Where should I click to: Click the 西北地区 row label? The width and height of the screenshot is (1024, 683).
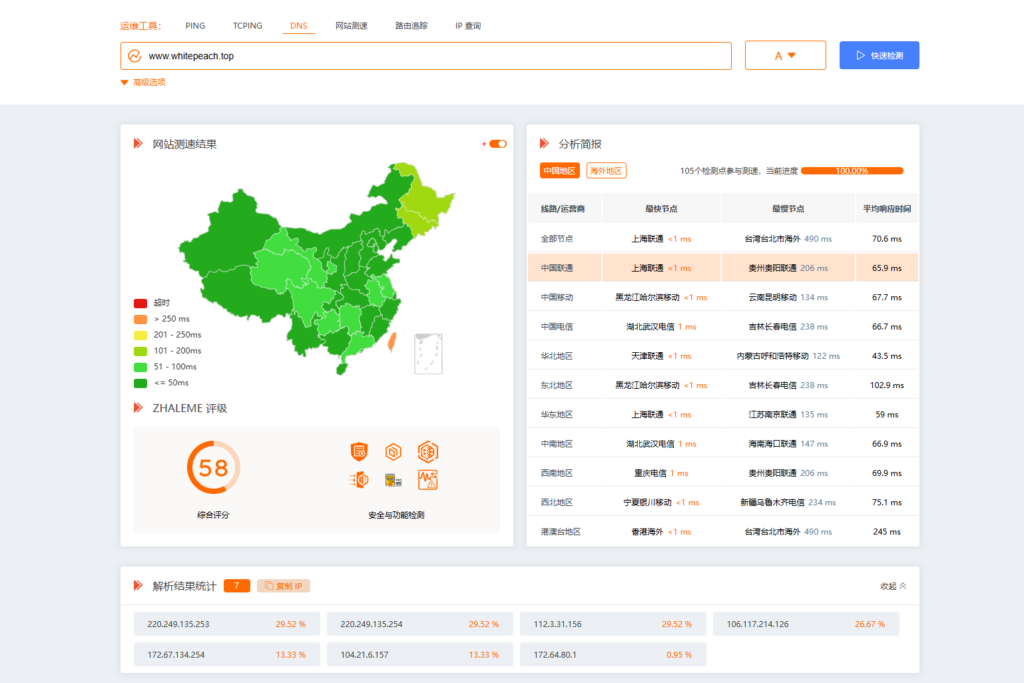pos(557,502)
